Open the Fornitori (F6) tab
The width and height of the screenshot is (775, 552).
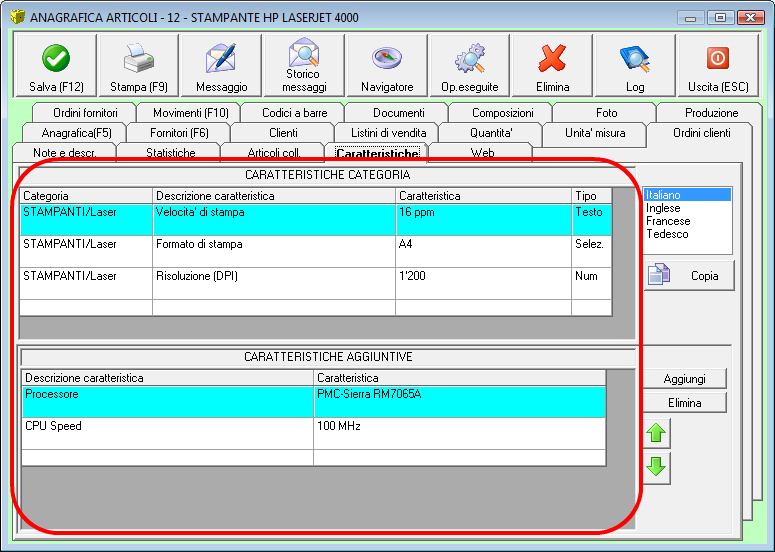point(179,133)
